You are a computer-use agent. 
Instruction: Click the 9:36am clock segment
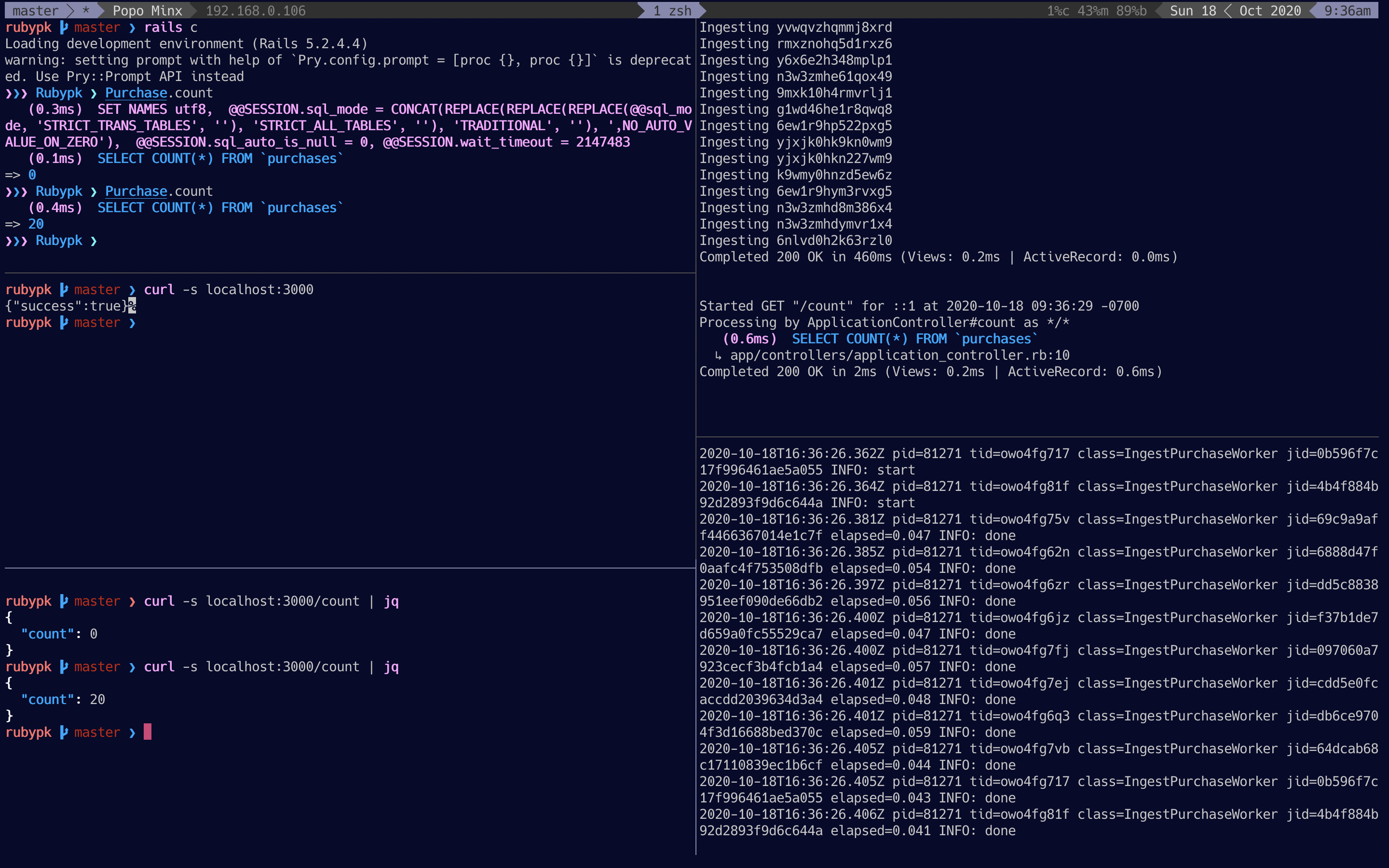(1347, 10)
